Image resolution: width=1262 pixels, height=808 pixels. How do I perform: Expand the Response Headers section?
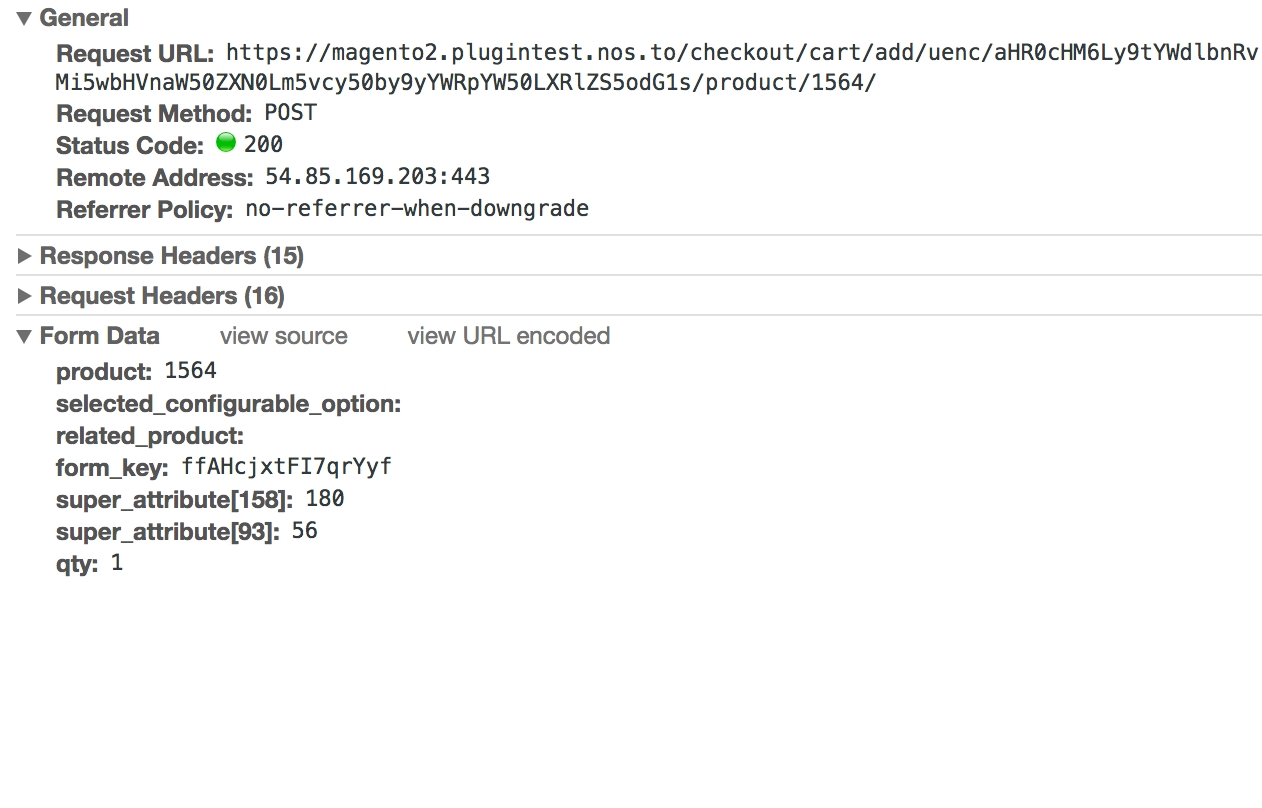click(x=25, y=256)
